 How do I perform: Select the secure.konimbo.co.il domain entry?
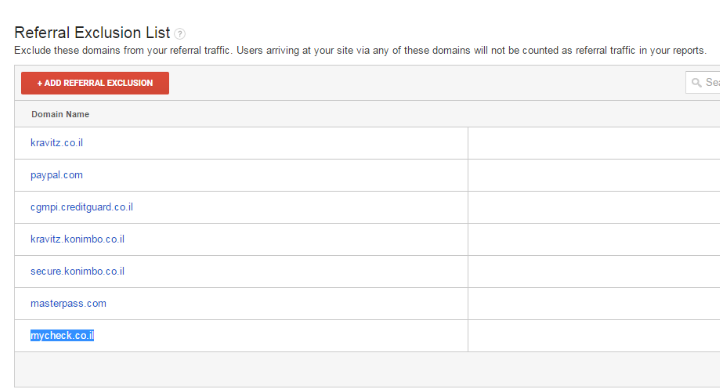pos(77,271)
